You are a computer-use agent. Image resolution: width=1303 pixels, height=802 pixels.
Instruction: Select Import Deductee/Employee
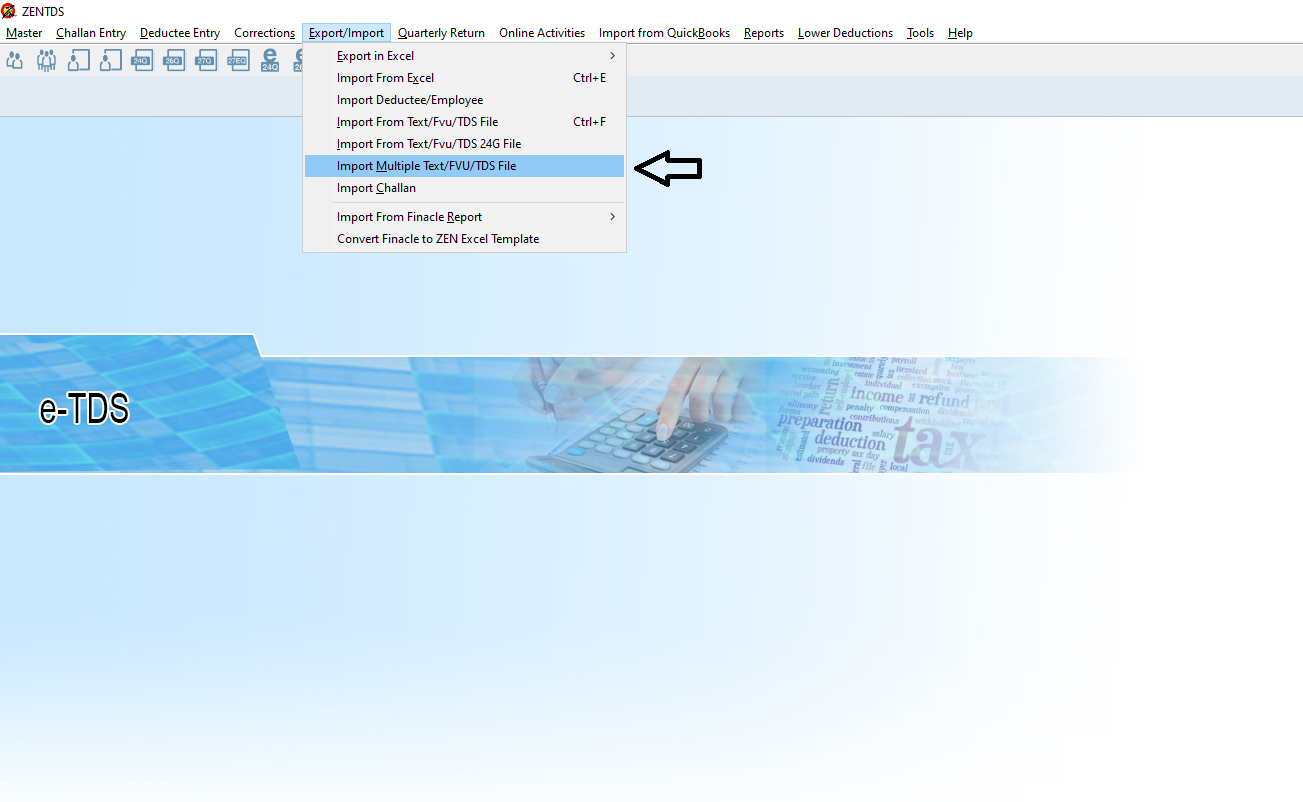coord(464,100)
